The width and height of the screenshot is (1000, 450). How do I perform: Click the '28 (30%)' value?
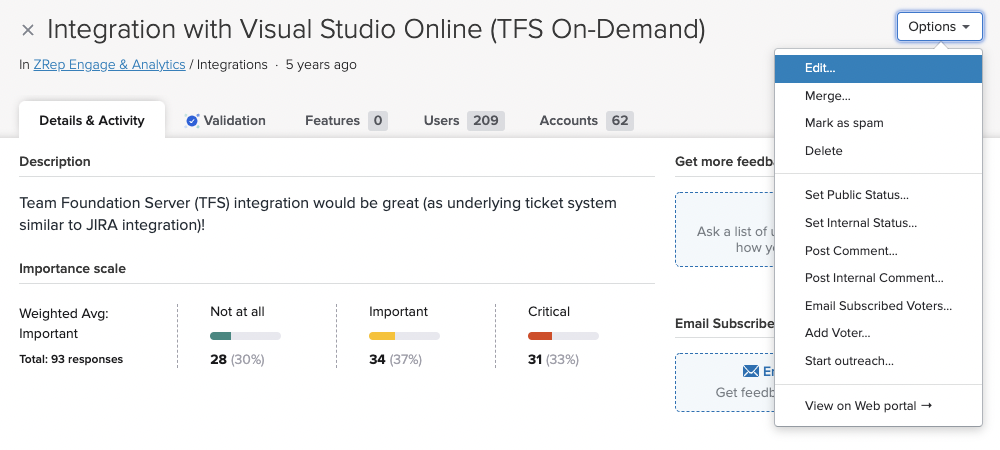point(237,360)
